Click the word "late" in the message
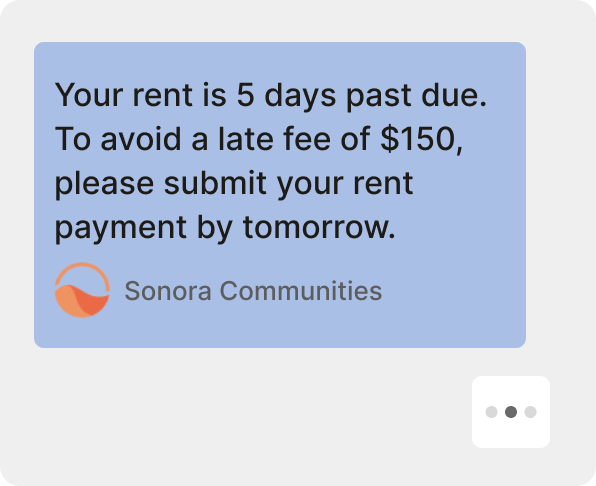The width and height of the screenshot is (596, 486). [x=246, y=139]
